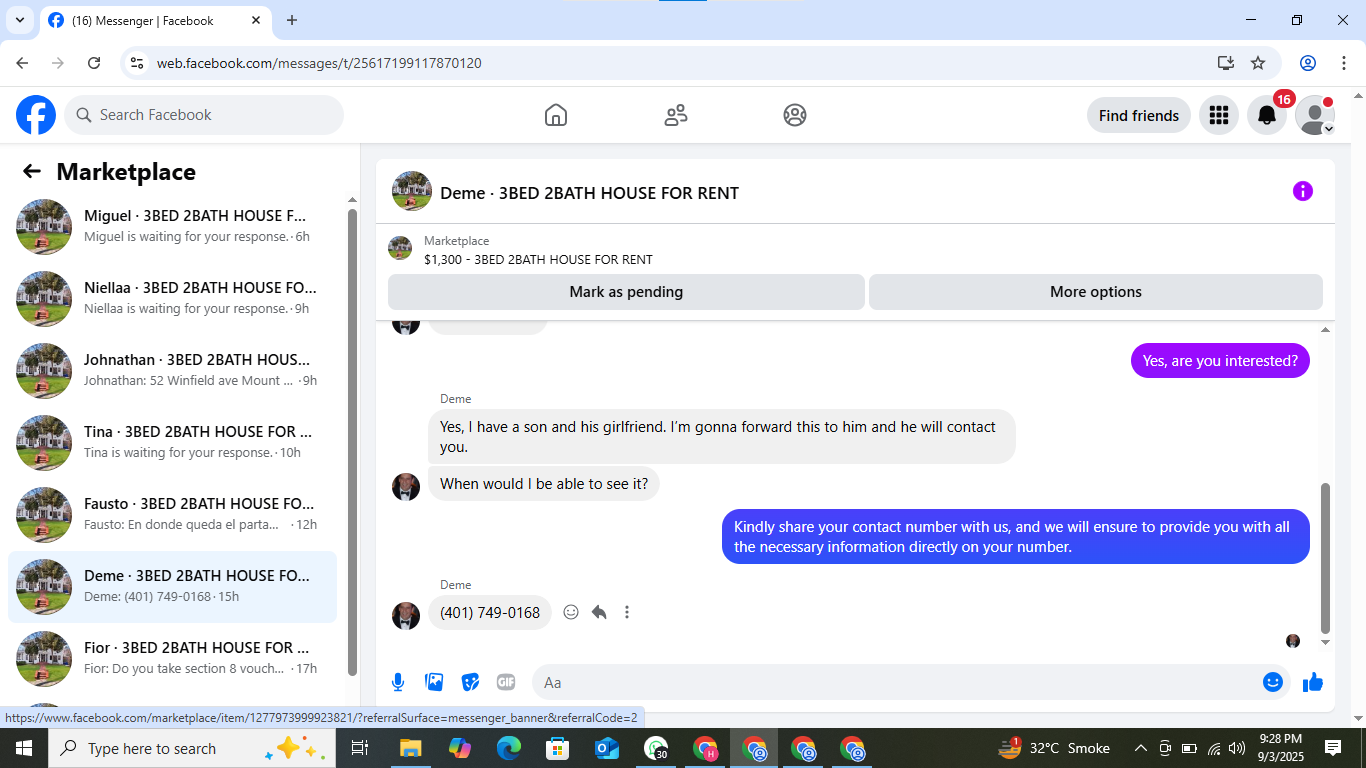Open the account profile menu
This screenshot has height=768, width=1366.
pyautogui.click(x=1315, y=115)
